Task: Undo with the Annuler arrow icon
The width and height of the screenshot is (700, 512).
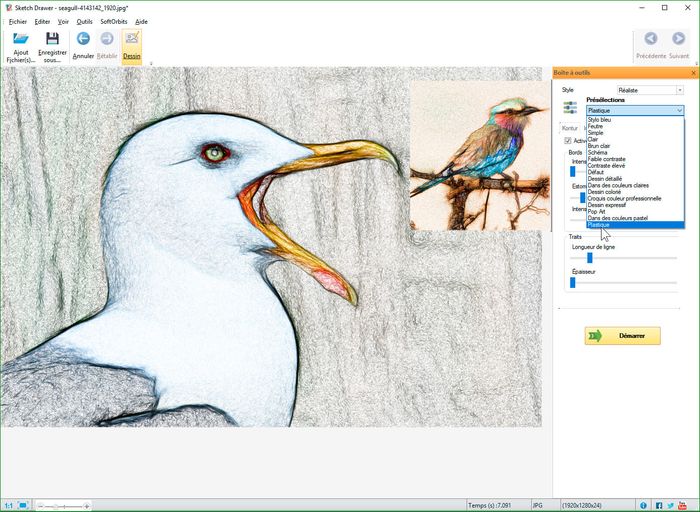Action: pos(83,39)
